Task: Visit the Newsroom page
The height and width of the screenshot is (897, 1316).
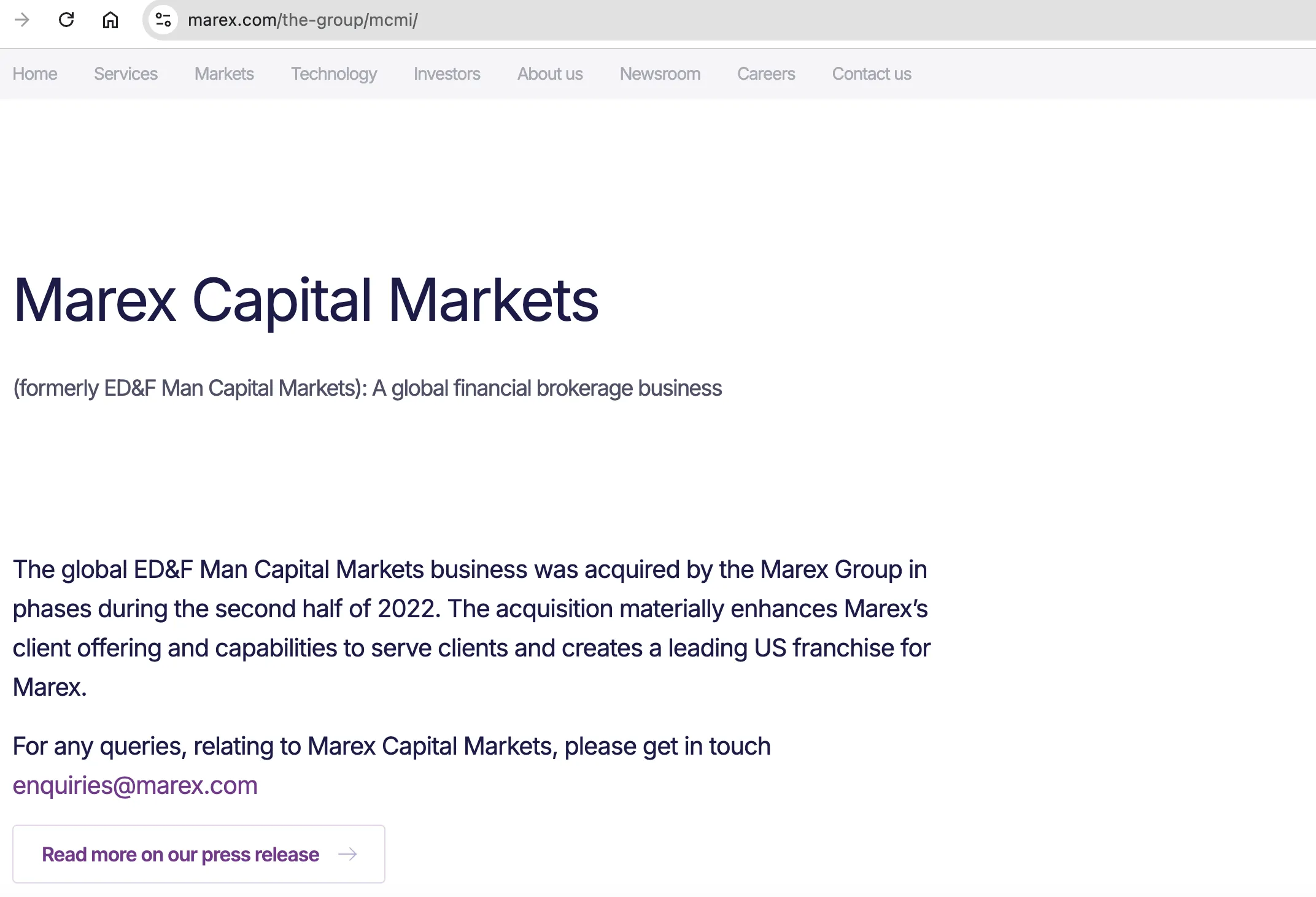Action: tap(660, 74)
